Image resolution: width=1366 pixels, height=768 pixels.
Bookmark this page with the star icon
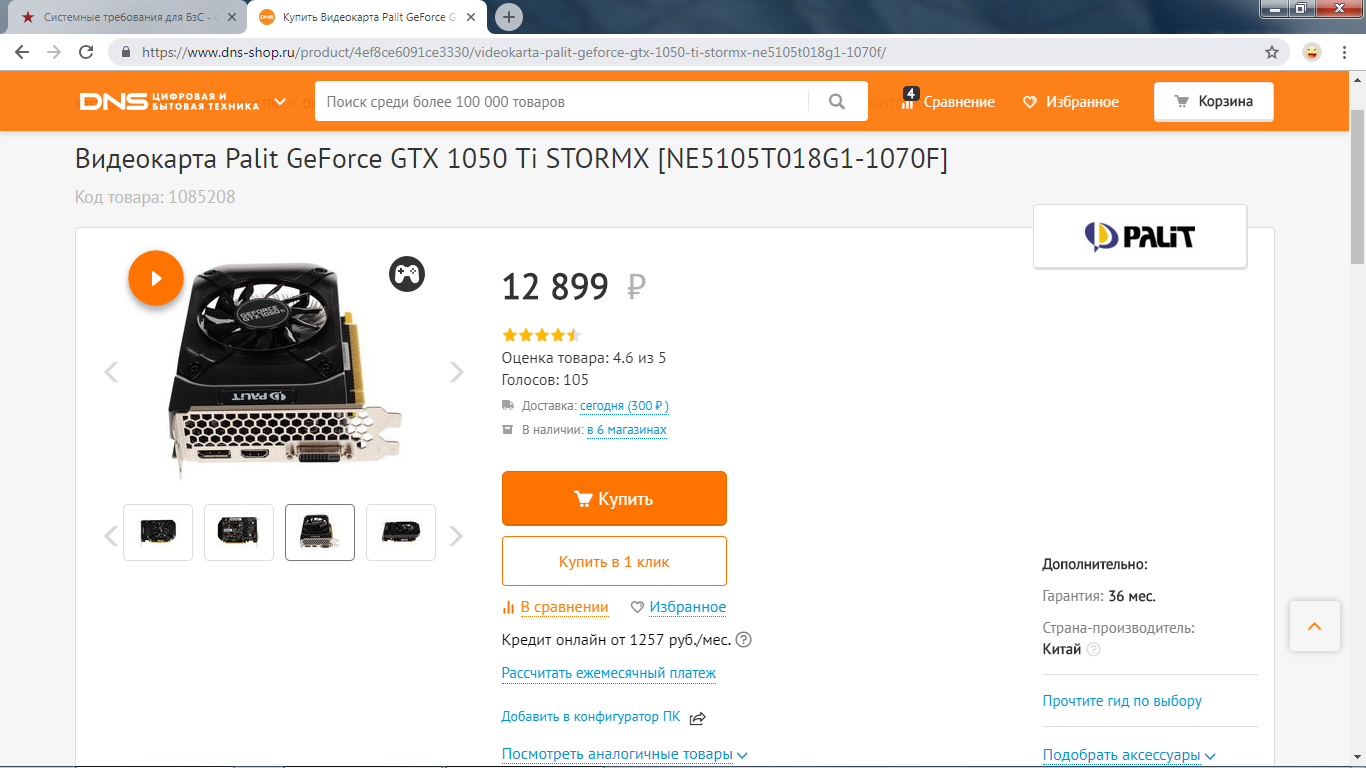(x=1272, y=52)
